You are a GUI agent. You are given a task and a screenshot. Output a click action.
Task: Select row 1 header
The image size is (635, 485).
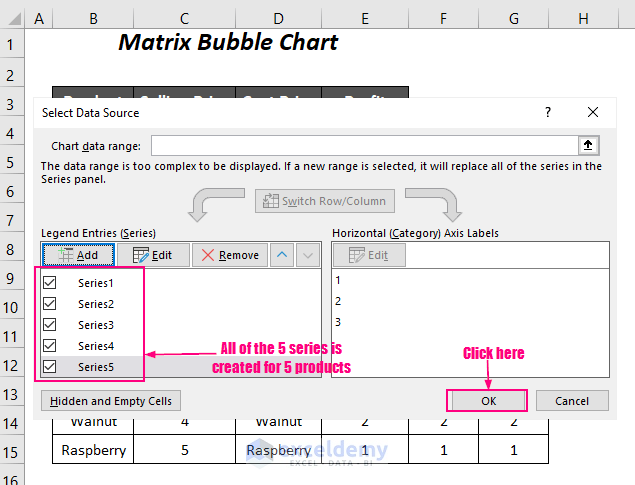[12, 43]
